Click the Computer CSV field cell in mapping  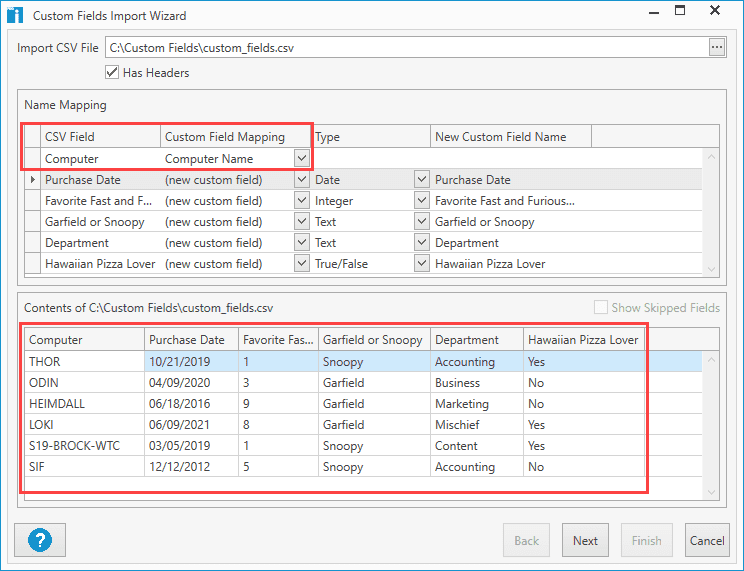point(101,159)
